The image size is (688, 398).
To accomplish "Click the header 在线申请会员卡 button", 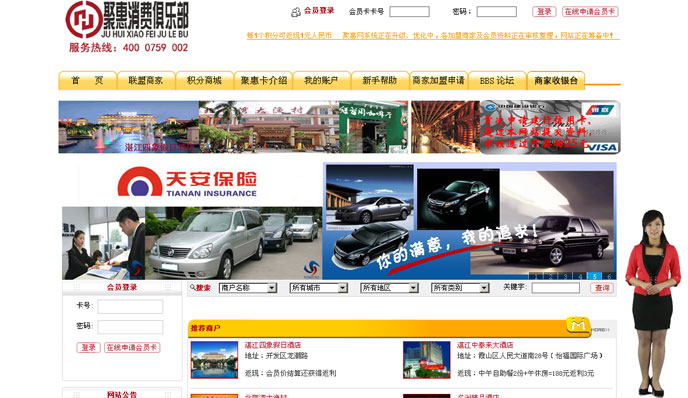I will (590, 11).
